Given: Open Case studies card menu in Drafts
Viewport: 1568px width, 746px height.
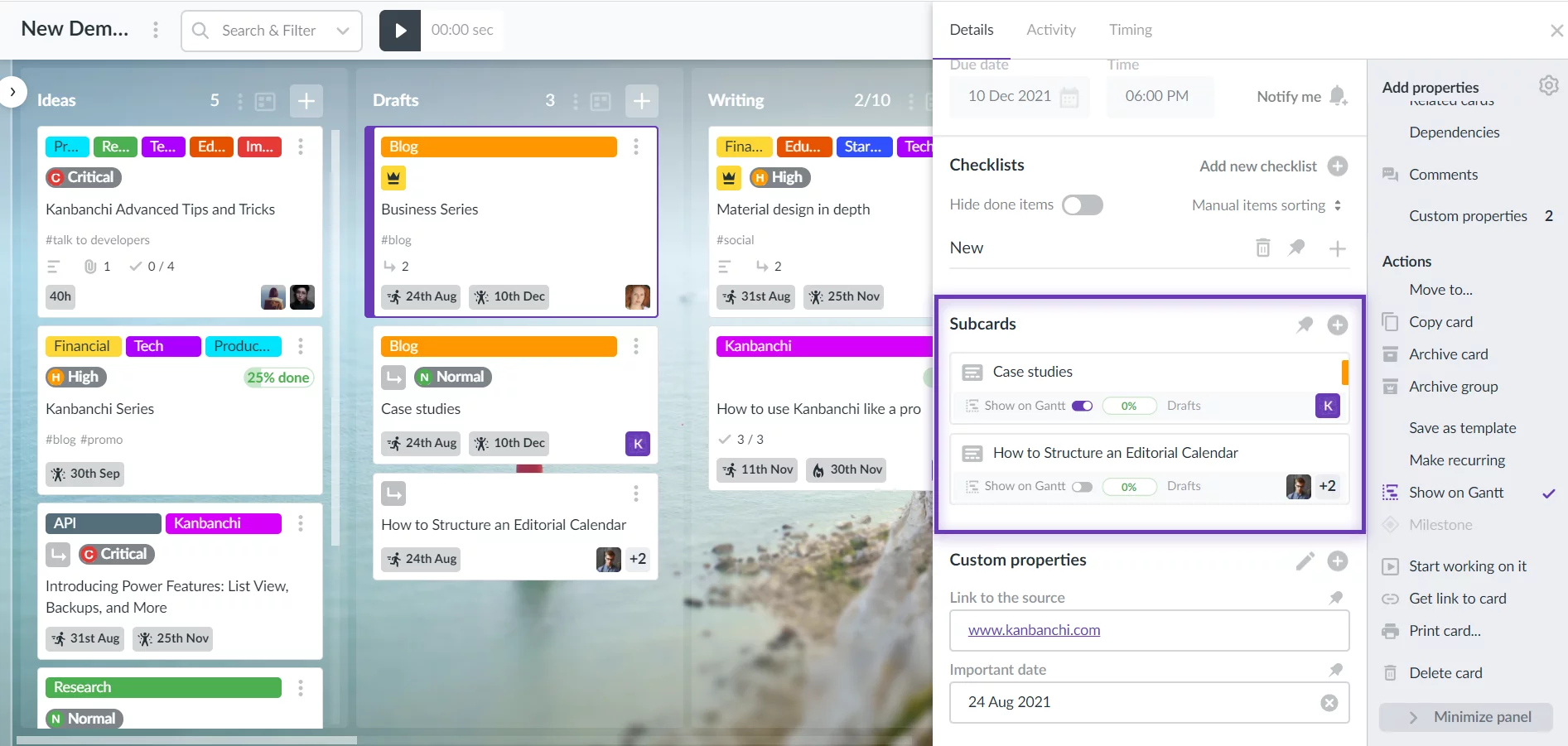Looking at the screenshot, I should click(x=636, y=346).
